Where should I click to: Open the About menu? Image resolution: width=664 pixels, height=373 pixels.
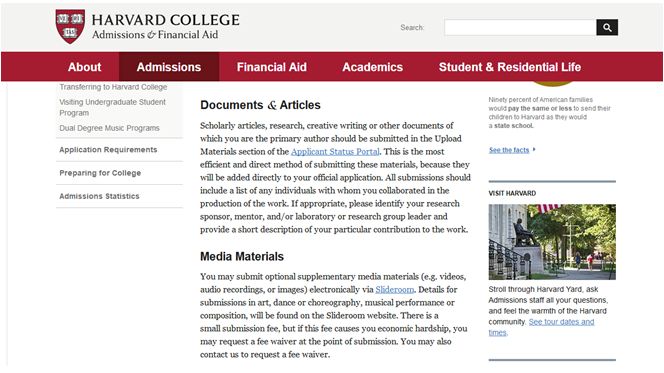(x=84, y=67)
